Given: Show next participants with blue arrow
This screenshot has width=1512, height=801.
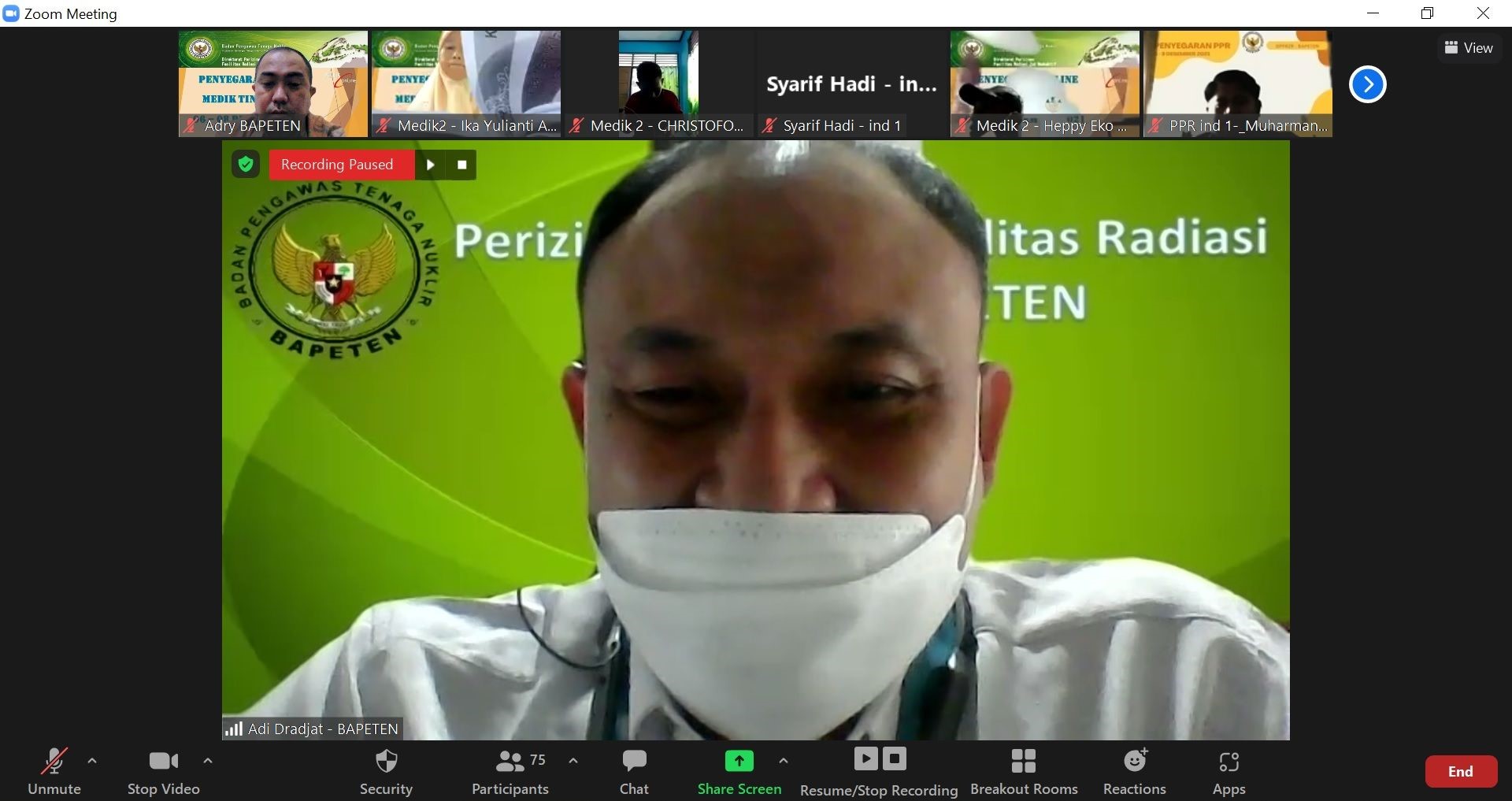Looking at the screenshot, I should point(1368,84).
